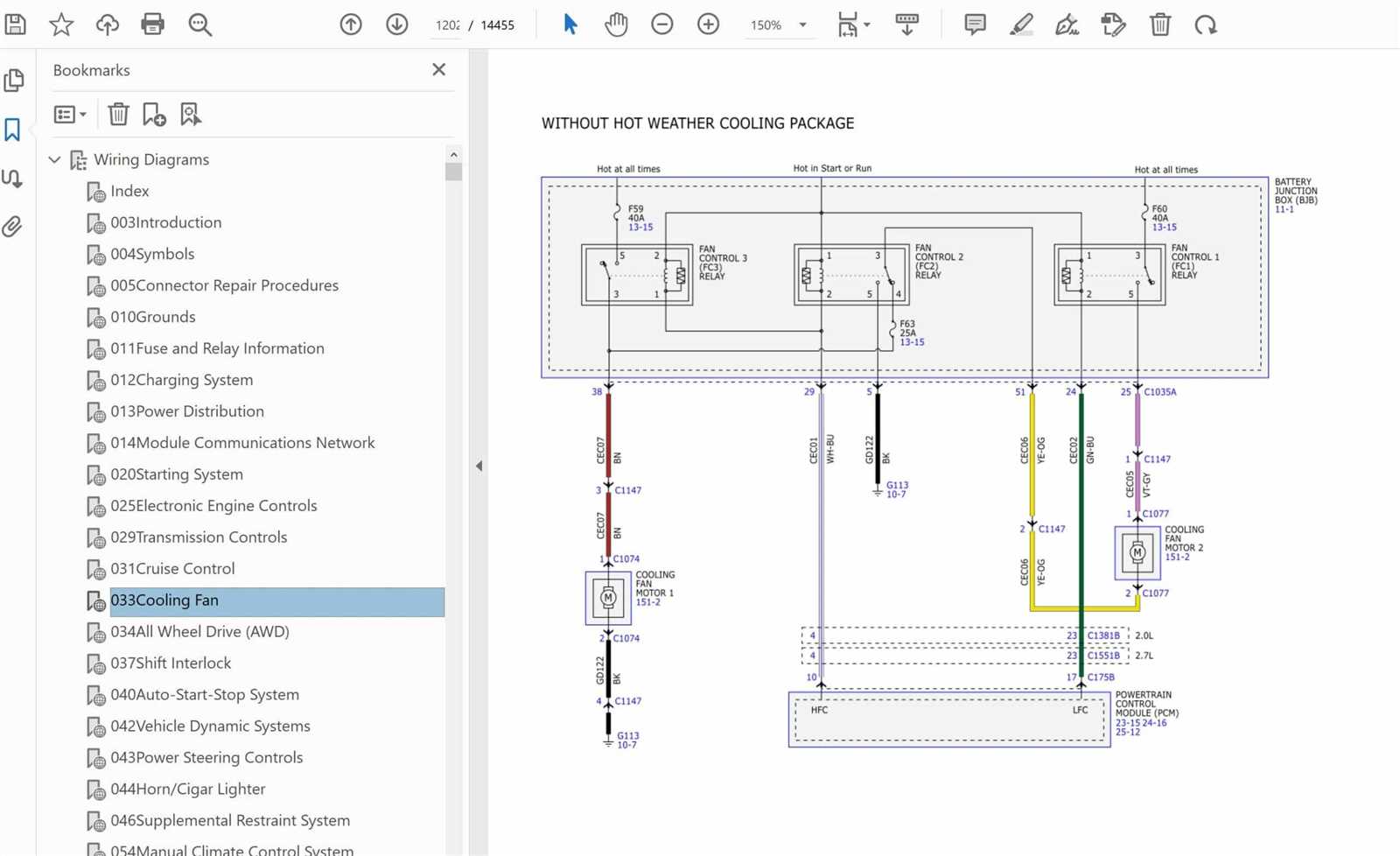Toggle the bookmarks sidebar panel
Image resolution: width=1400 pixels, height=856 pixels.
coord(12,130)
